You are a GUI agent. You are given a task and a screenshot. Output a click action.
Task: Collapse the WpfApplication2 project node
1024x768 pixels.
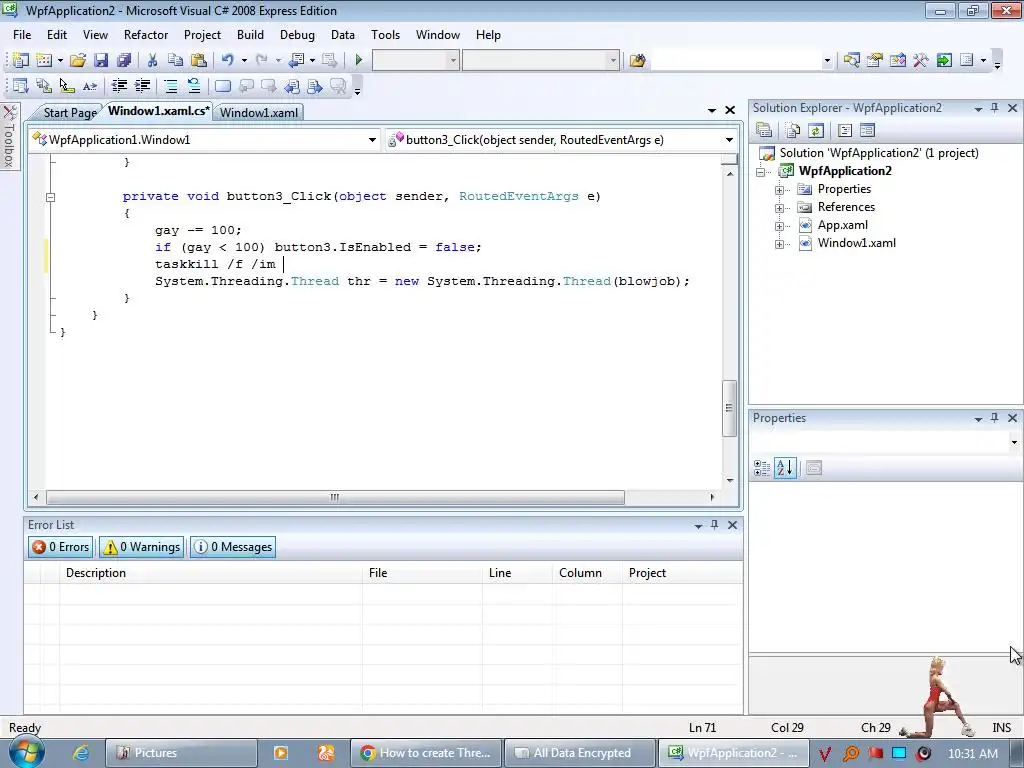point(760,172)
